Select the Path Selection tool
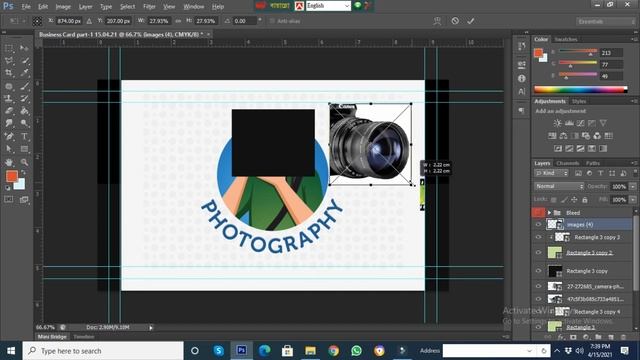The width and height of the screenshot is (640, 360). [9, 149]
